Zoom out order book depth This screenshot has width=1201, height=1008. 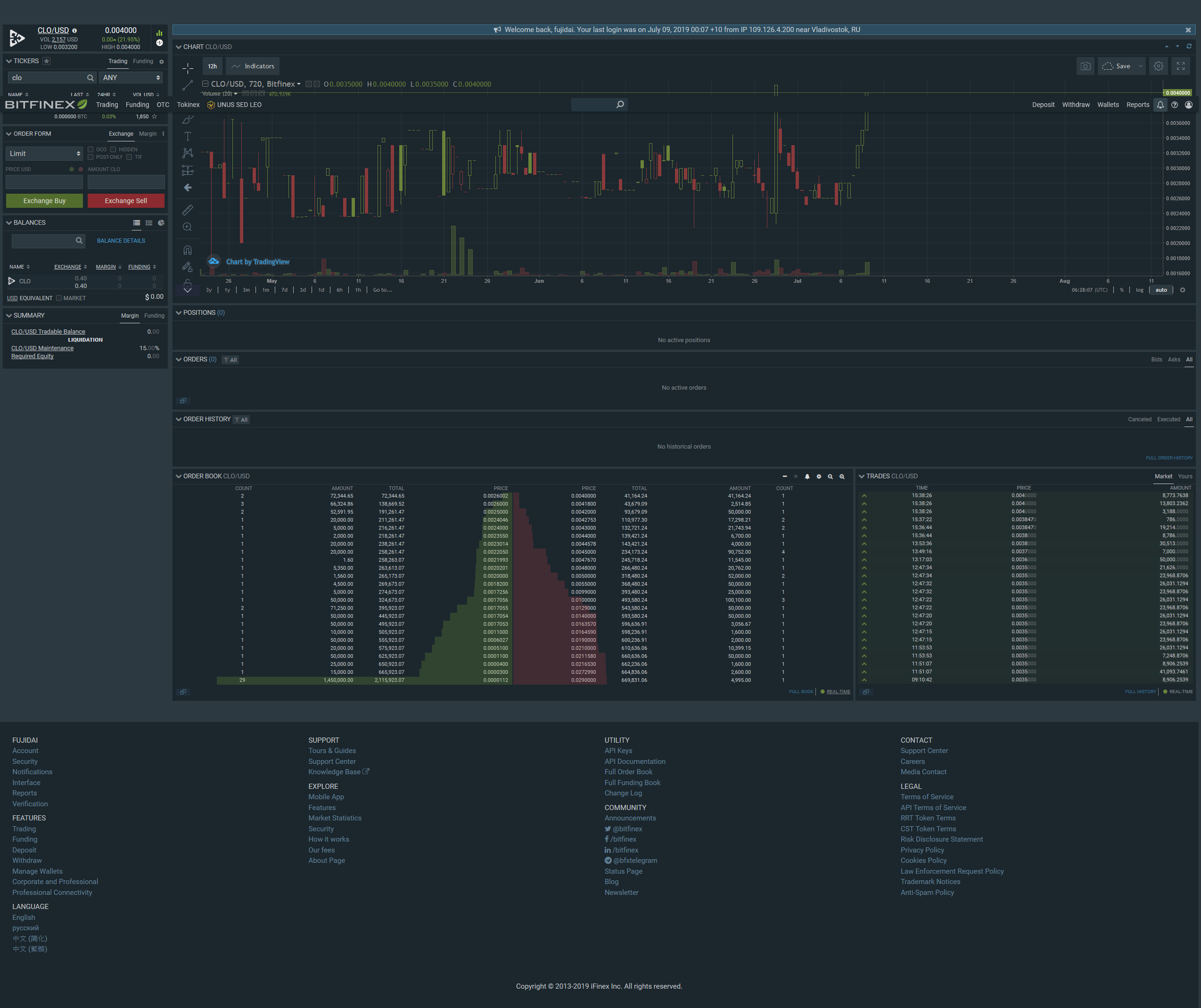[x=830, y=476]
